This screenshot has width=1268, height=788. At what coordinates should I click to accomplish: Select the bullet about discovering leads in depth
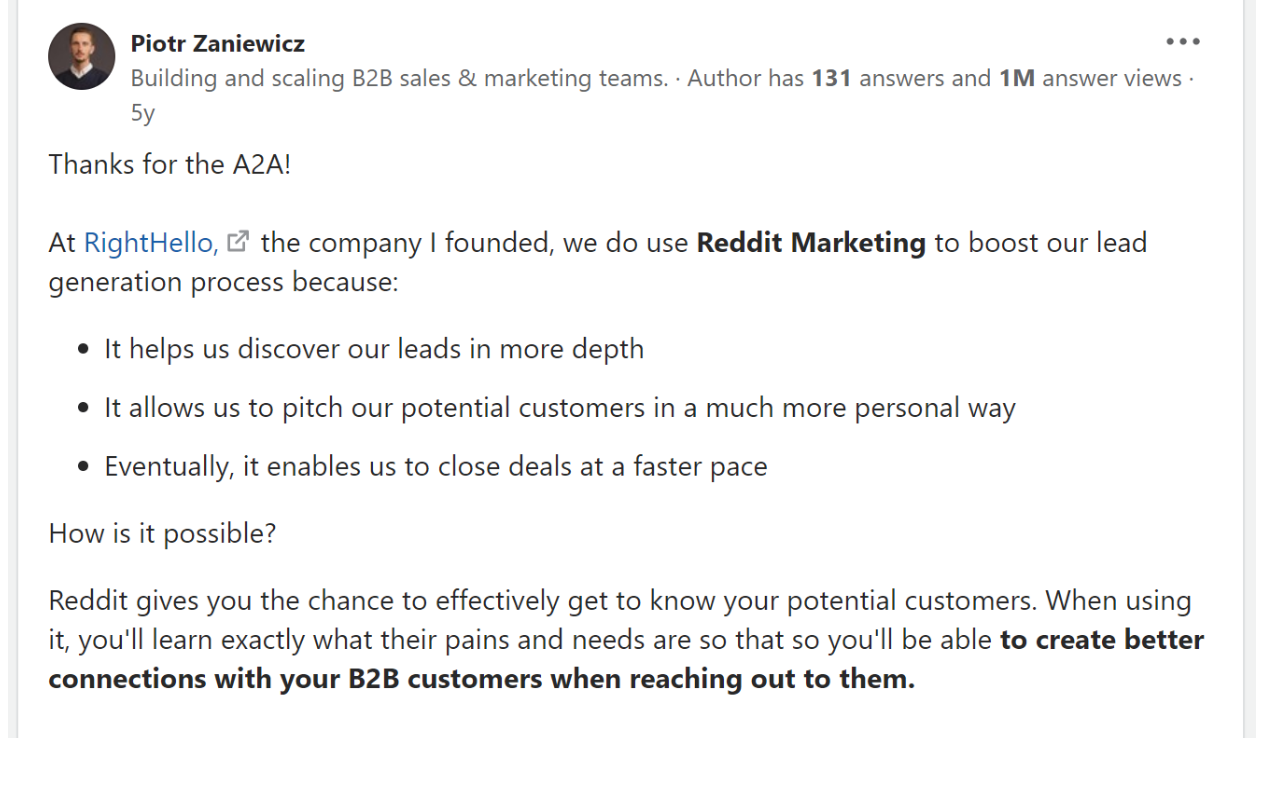[x=374, y=348]
